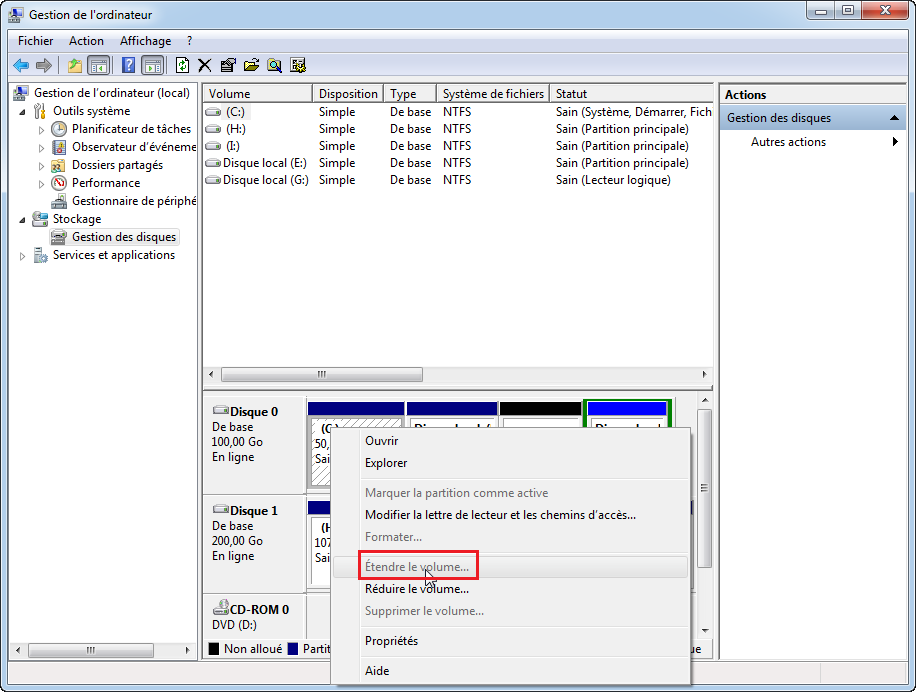Click the Up one level folder icon

75,65
